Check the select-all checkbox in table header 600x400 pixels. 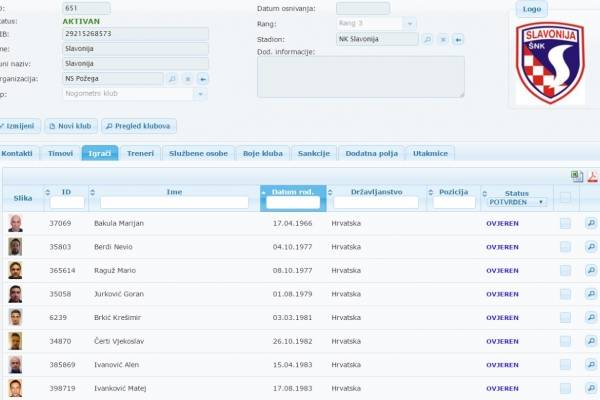565,197
